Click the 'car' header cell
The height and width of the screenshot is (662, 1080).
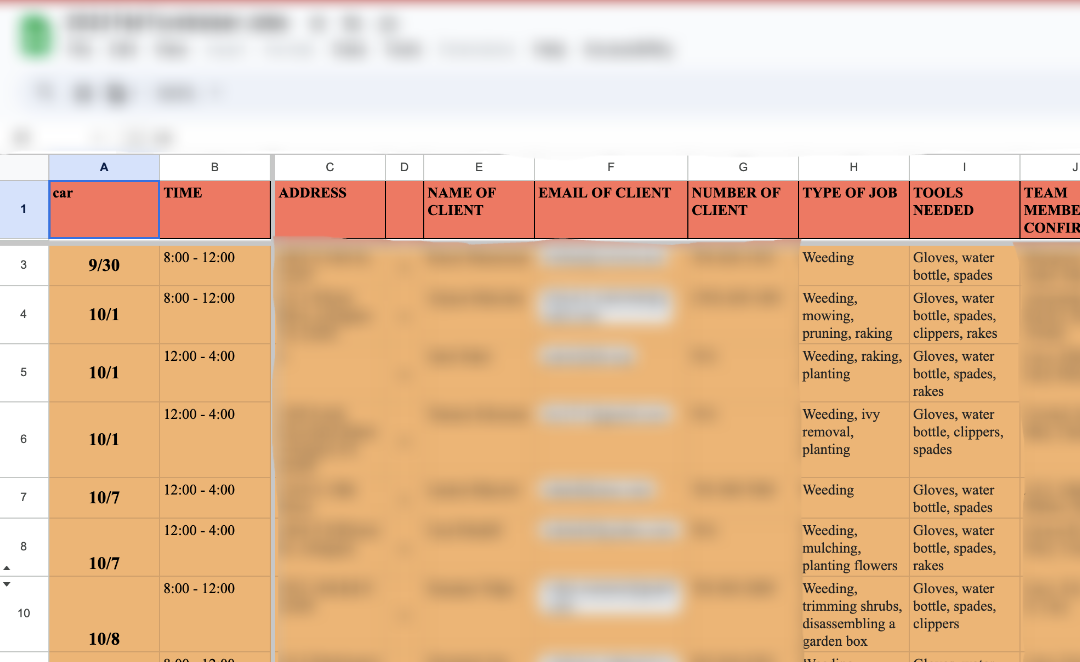104,209
